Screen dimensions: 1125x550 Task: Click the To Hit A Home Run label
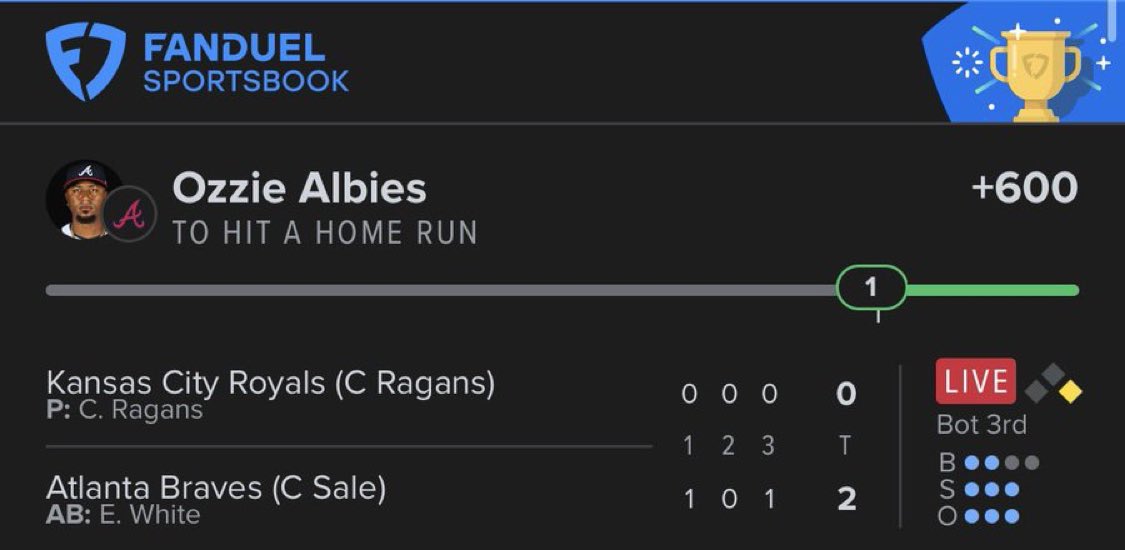click(x=324, y=233)
